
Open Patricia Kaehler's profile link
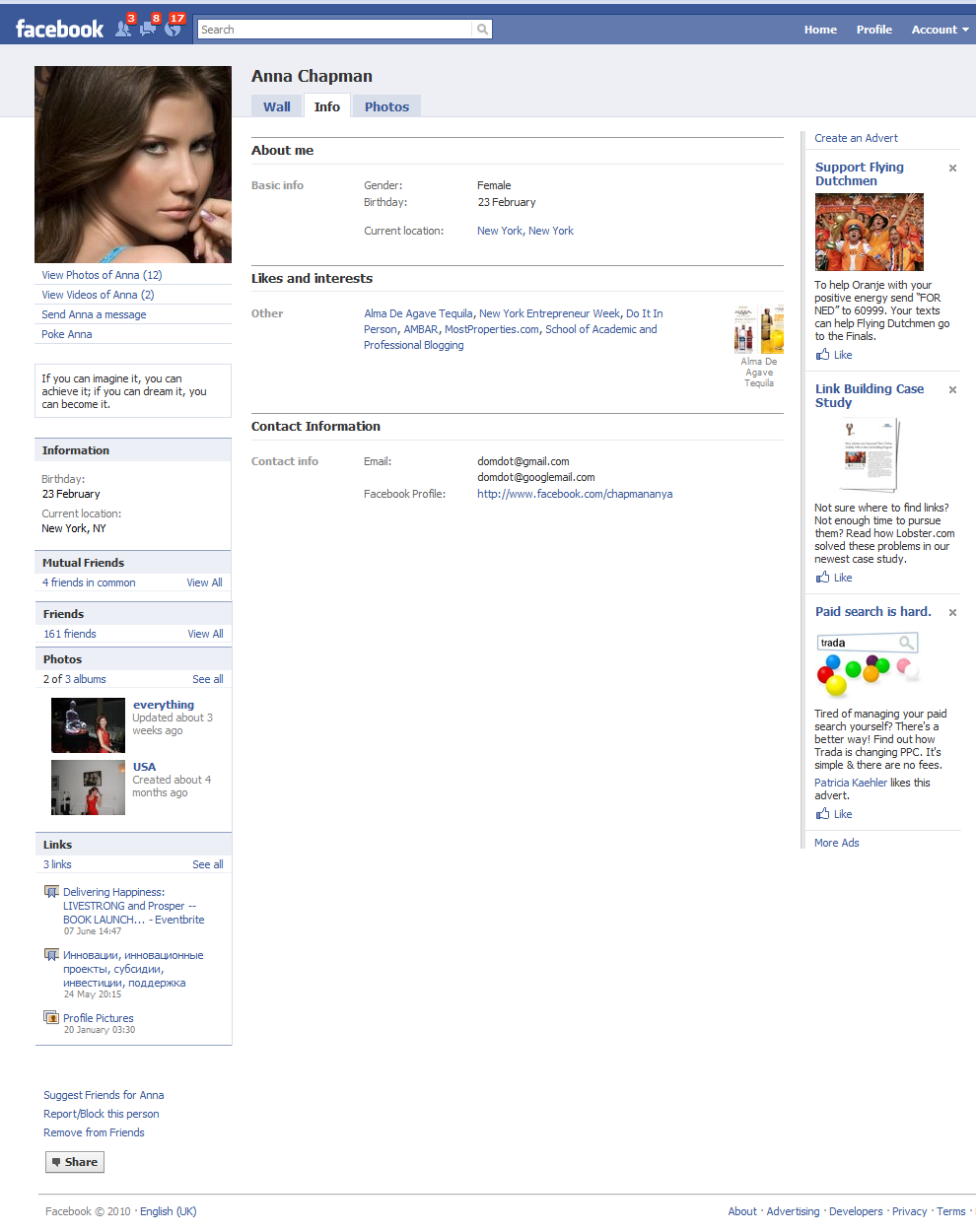point(851,783)
